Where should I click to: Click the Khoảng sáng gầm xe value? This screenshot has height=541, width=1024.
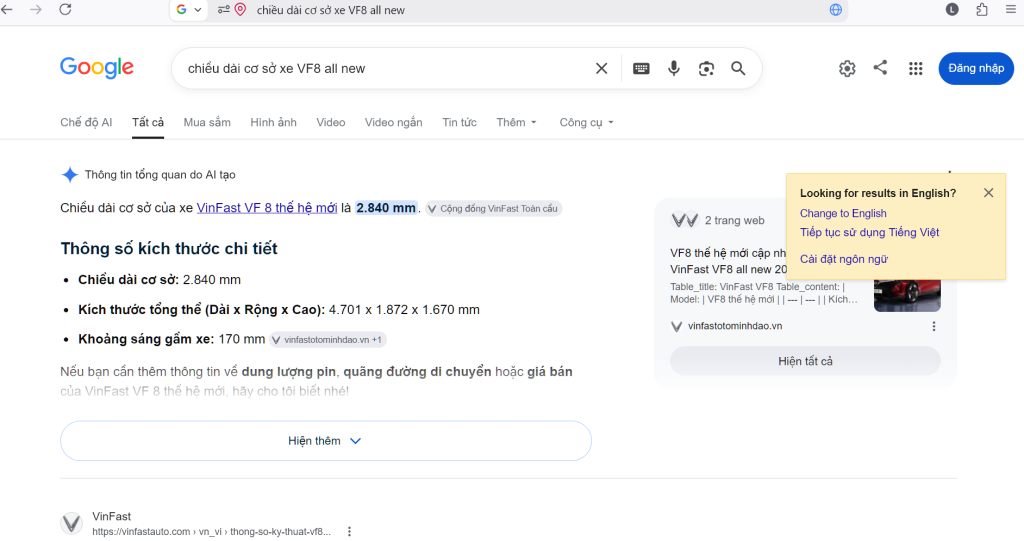[x=242, y=339]
